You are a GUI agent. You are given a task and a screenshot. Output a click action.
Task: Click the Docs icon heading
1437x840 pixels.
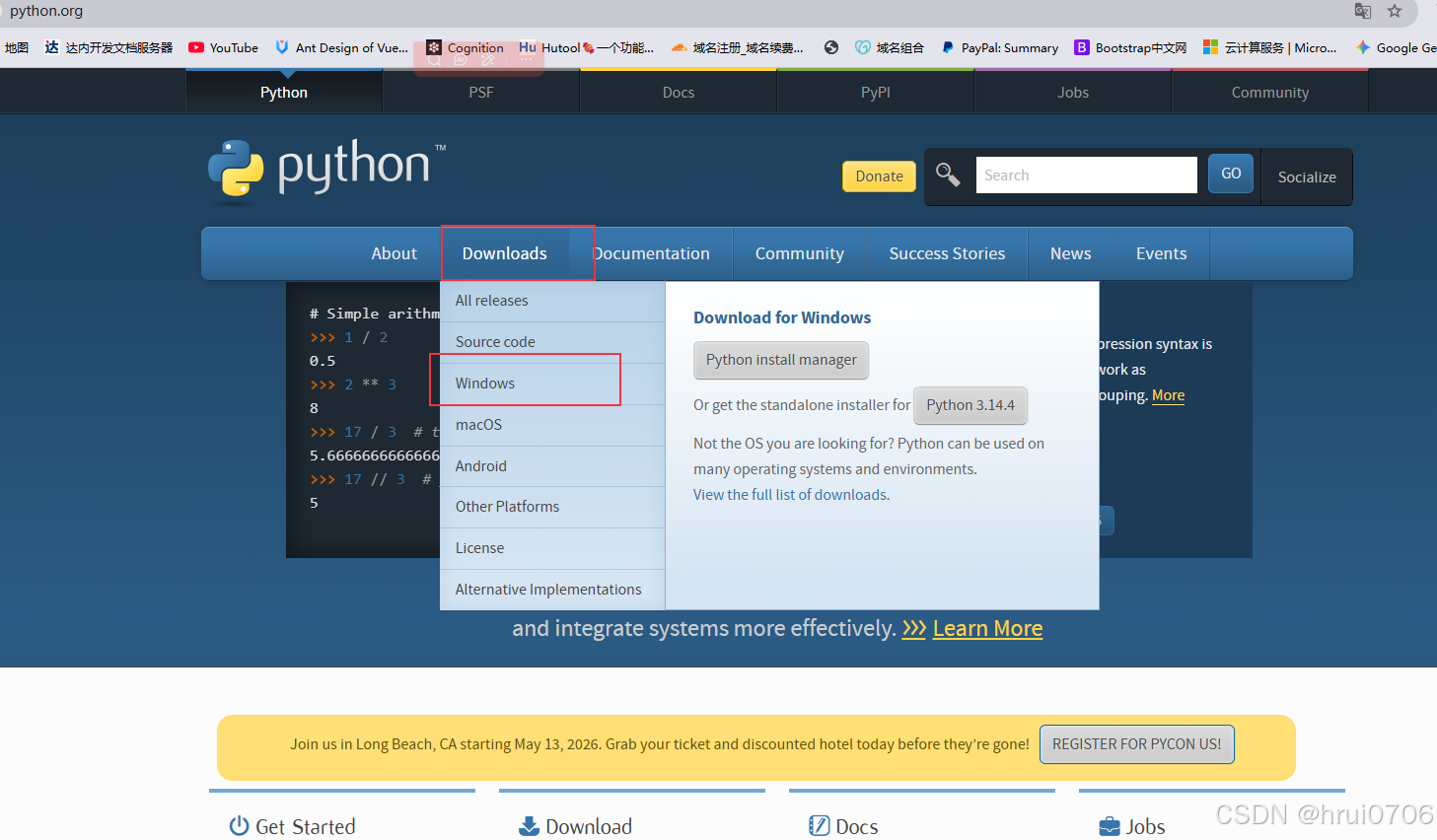pyautogui.click(x=843, y=826)
